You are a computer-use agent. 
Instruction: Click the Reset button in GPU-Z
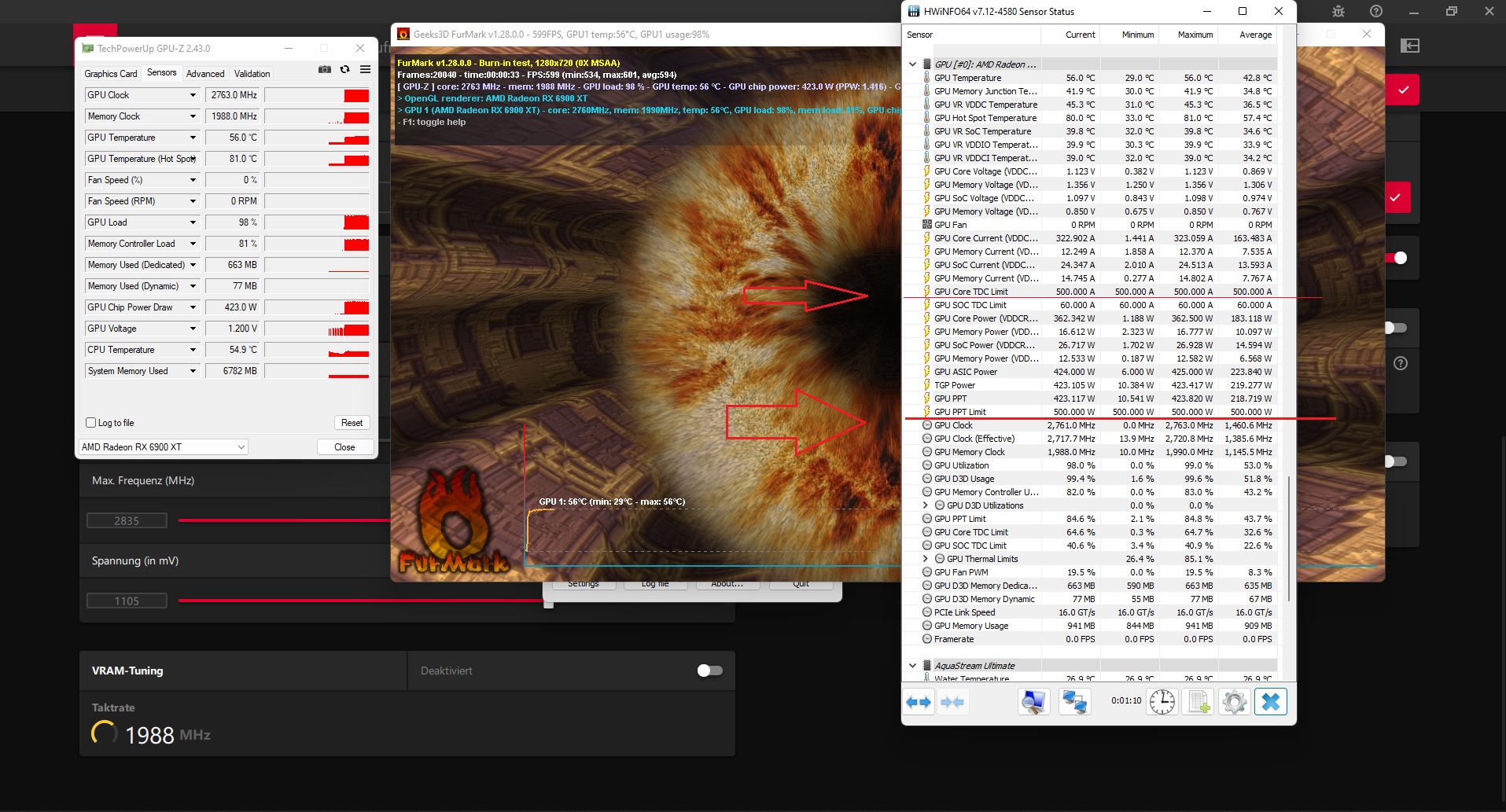[x=352, y=423]
